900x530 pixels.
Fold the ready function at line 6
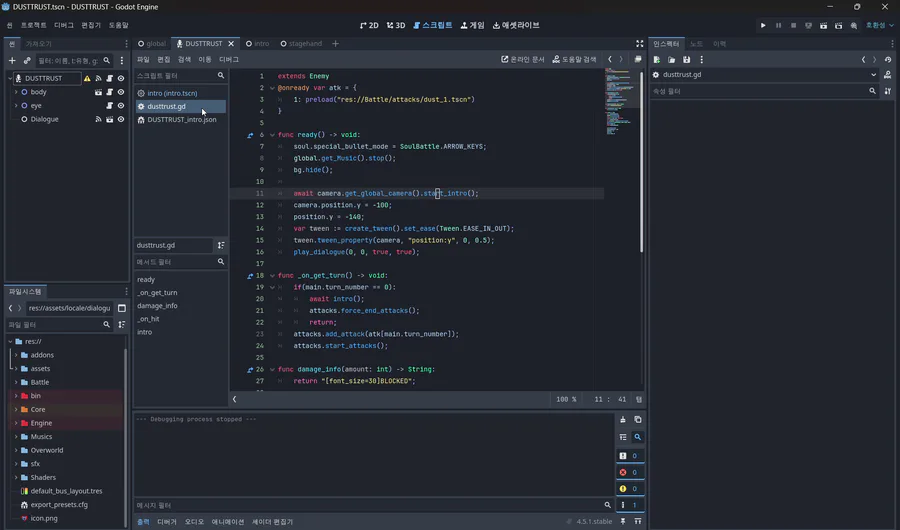tap(272, 135)
